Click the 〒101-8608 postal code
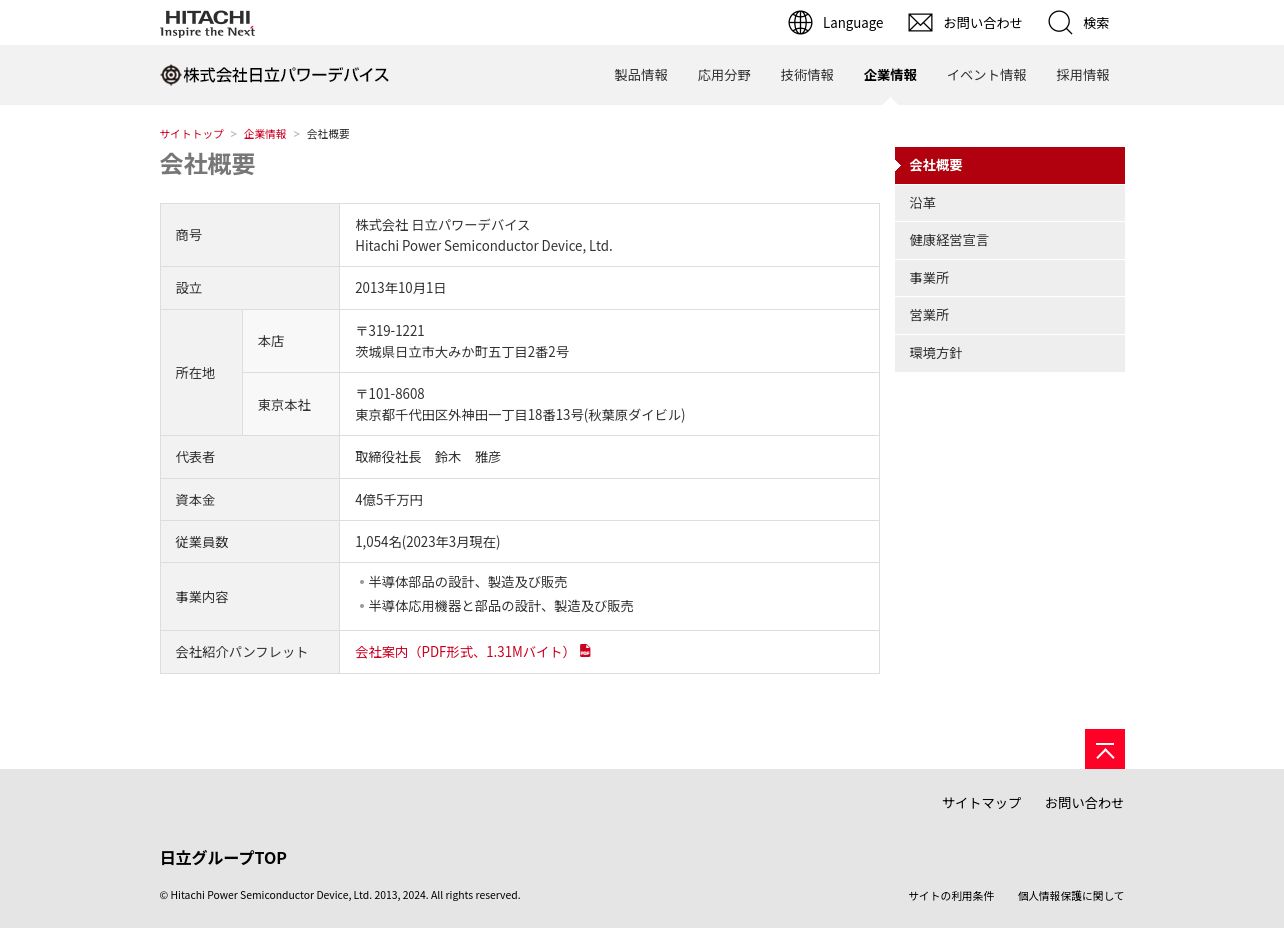1284x928 pixels. [x=390, y=394]
